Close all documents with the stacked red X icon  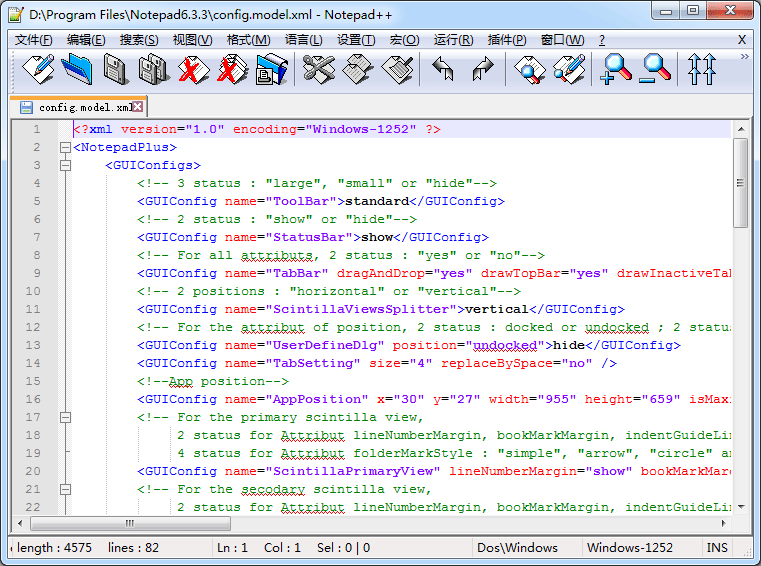232,69
